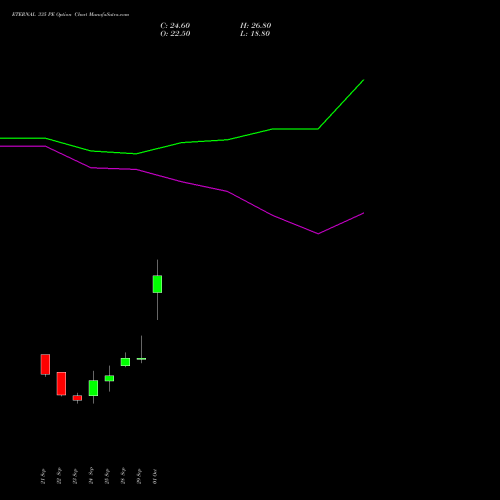500x500 pixels.
Task: Select the 25 Sep date label
Action: pos(107,476)
